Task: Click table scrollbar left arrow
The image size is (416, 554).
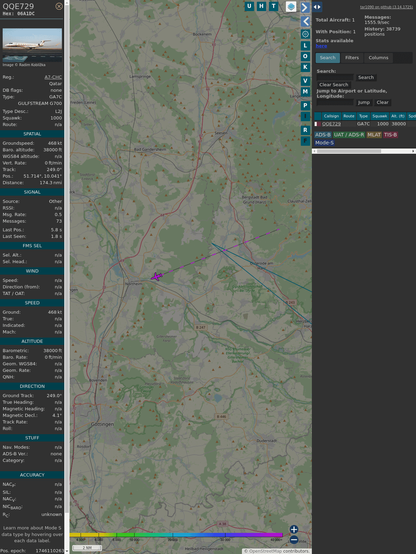Action: click(314, 151)
